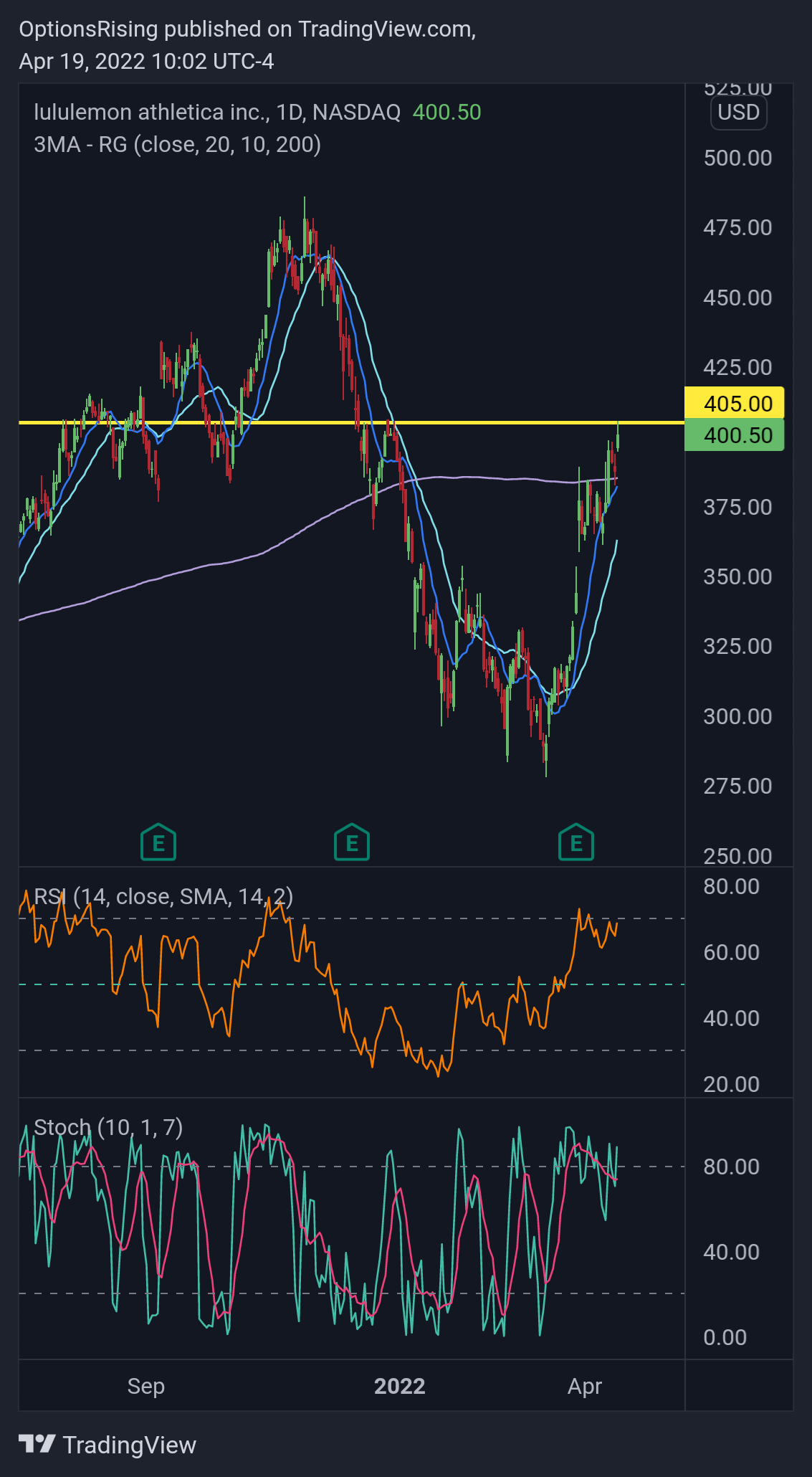Click the 425.00 price axis label
The height and width of the screenshot is (1477, 812).
(x=737, y=367)
